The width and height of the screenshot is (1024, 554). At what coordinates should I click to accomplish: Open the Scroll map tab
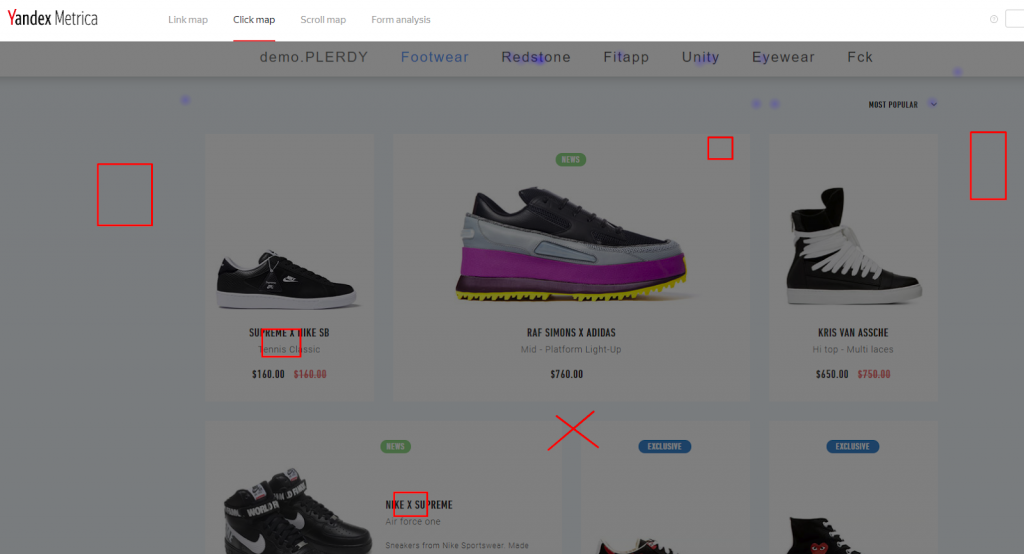click(x=323, y=20)
